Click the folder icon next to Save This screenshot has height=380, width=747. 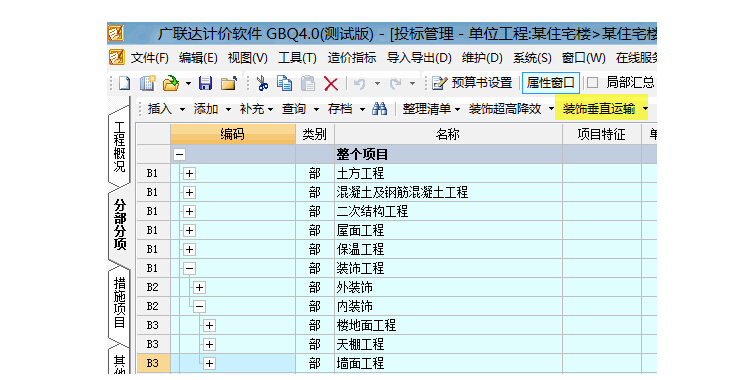pyautogui.click(x=229, y=83)
